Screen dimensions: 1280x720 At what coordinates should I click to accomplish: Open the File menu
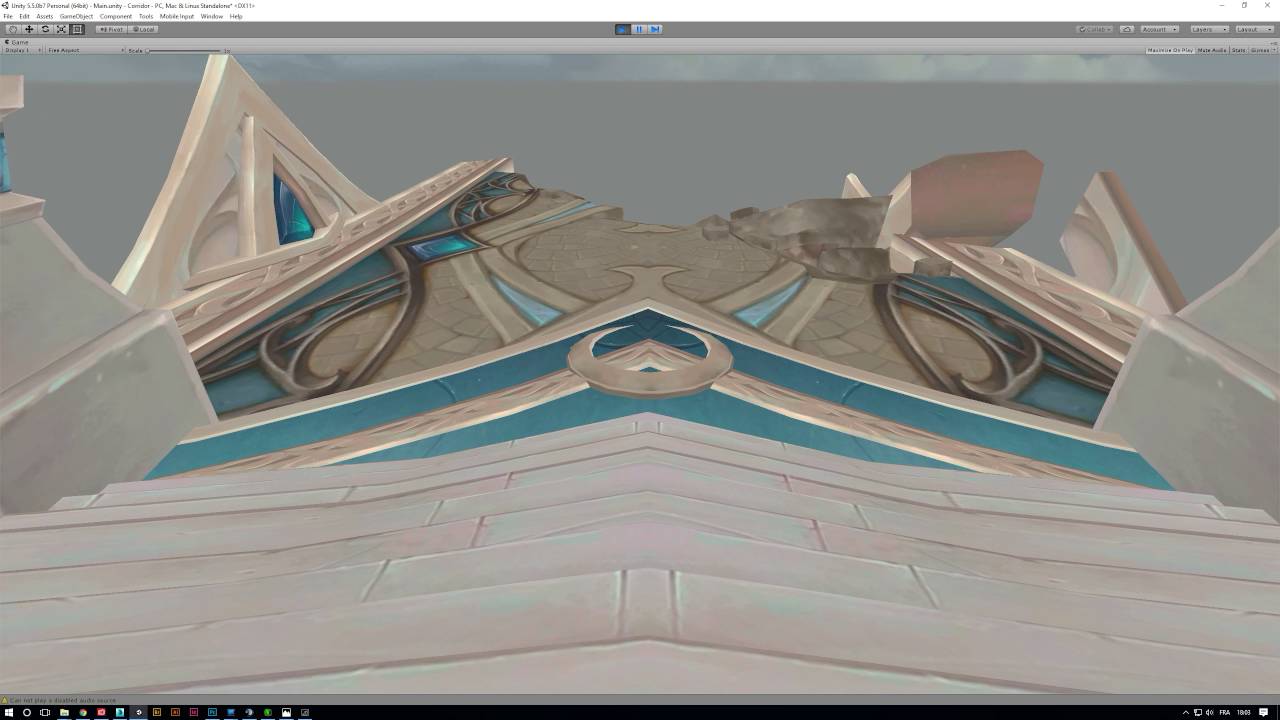point(8,16)
